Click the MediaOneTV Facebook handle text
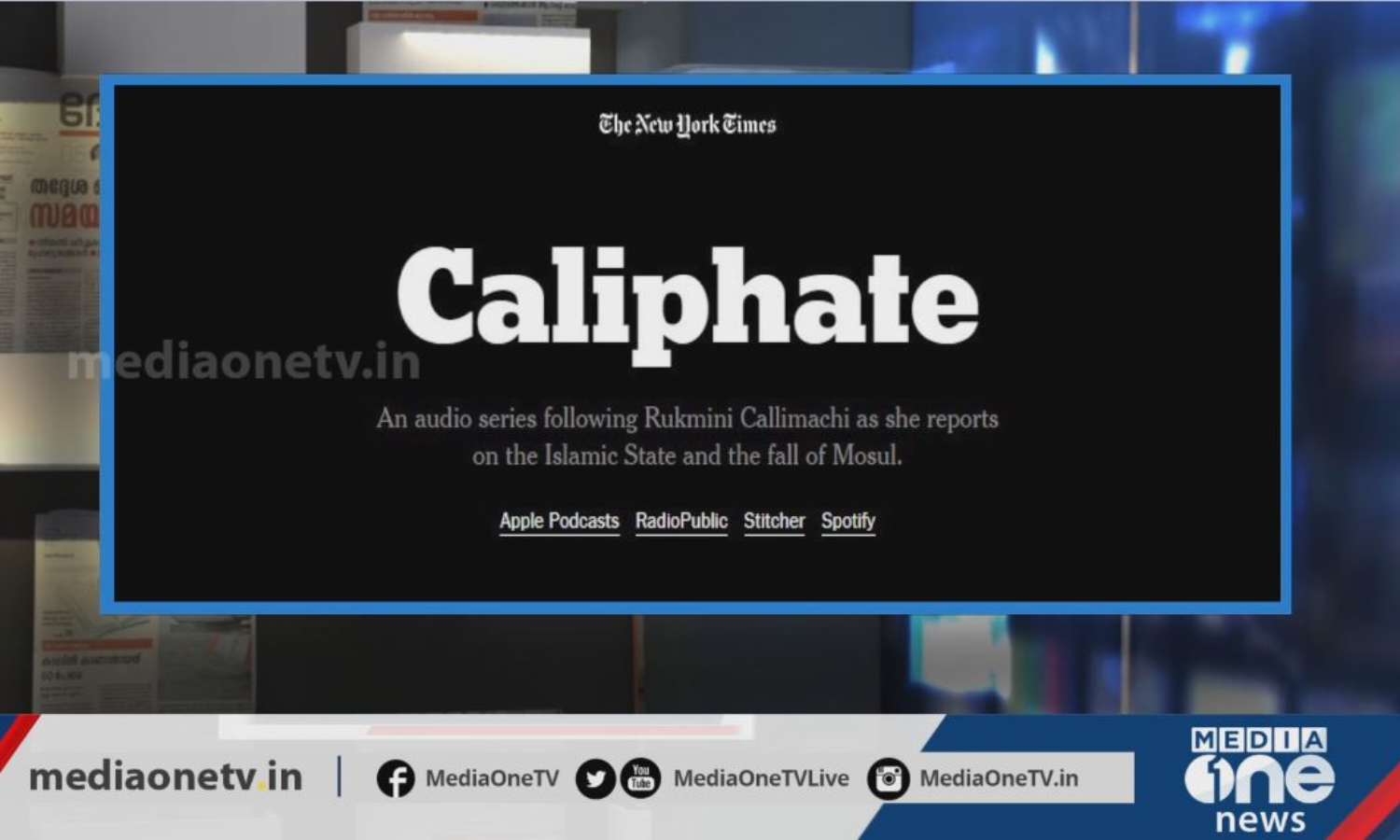1400x840 pixels. [x=492, y=778]
